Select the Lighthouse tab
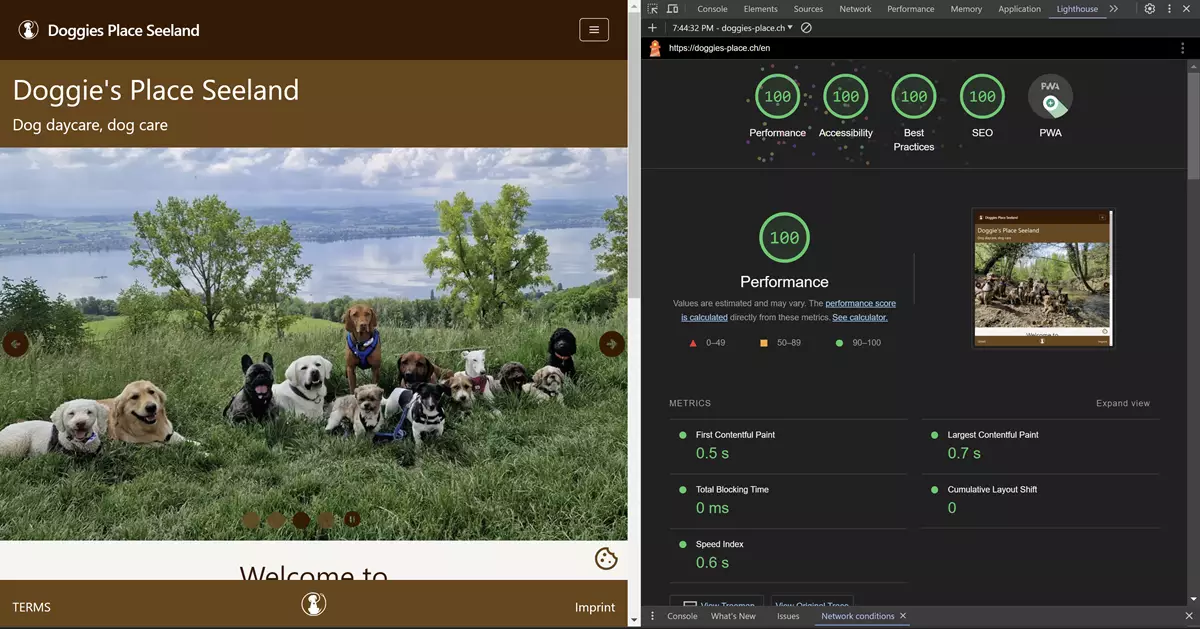This screenshot has height=629, width=1200. (x=1077, y=9)
